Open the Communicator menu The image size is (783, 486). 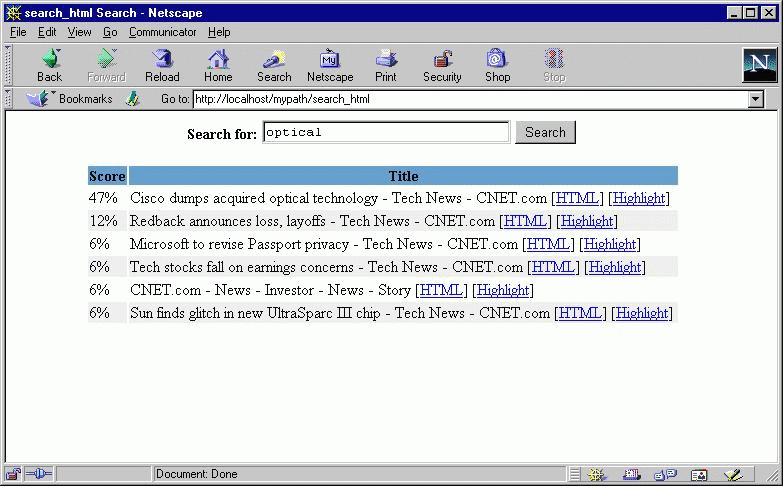coord(163,32)
